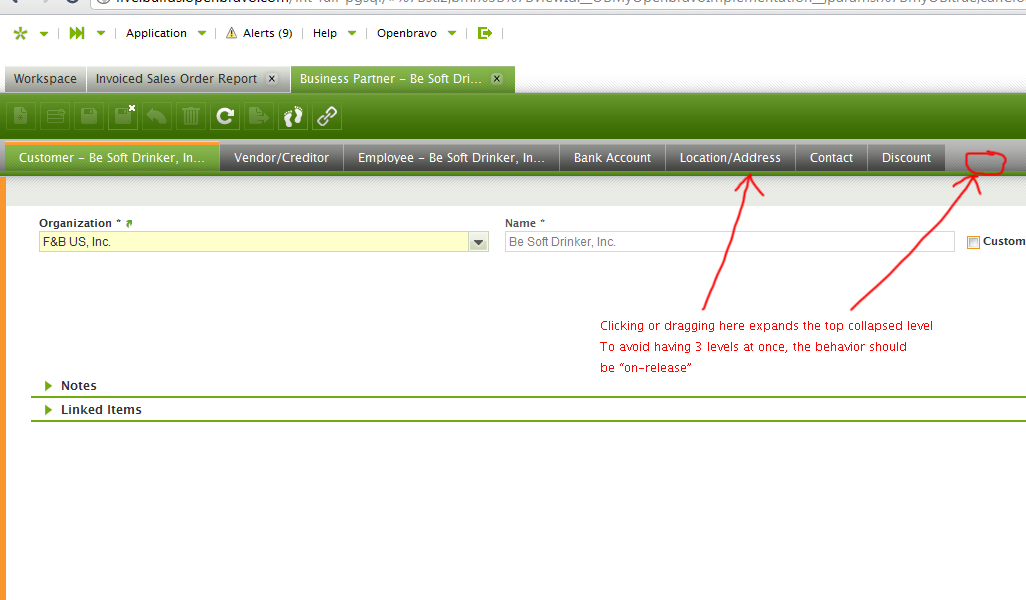1026x600 pixels.
Task: Click the trash delete toolbar icon
Action: tap(190, 116)
